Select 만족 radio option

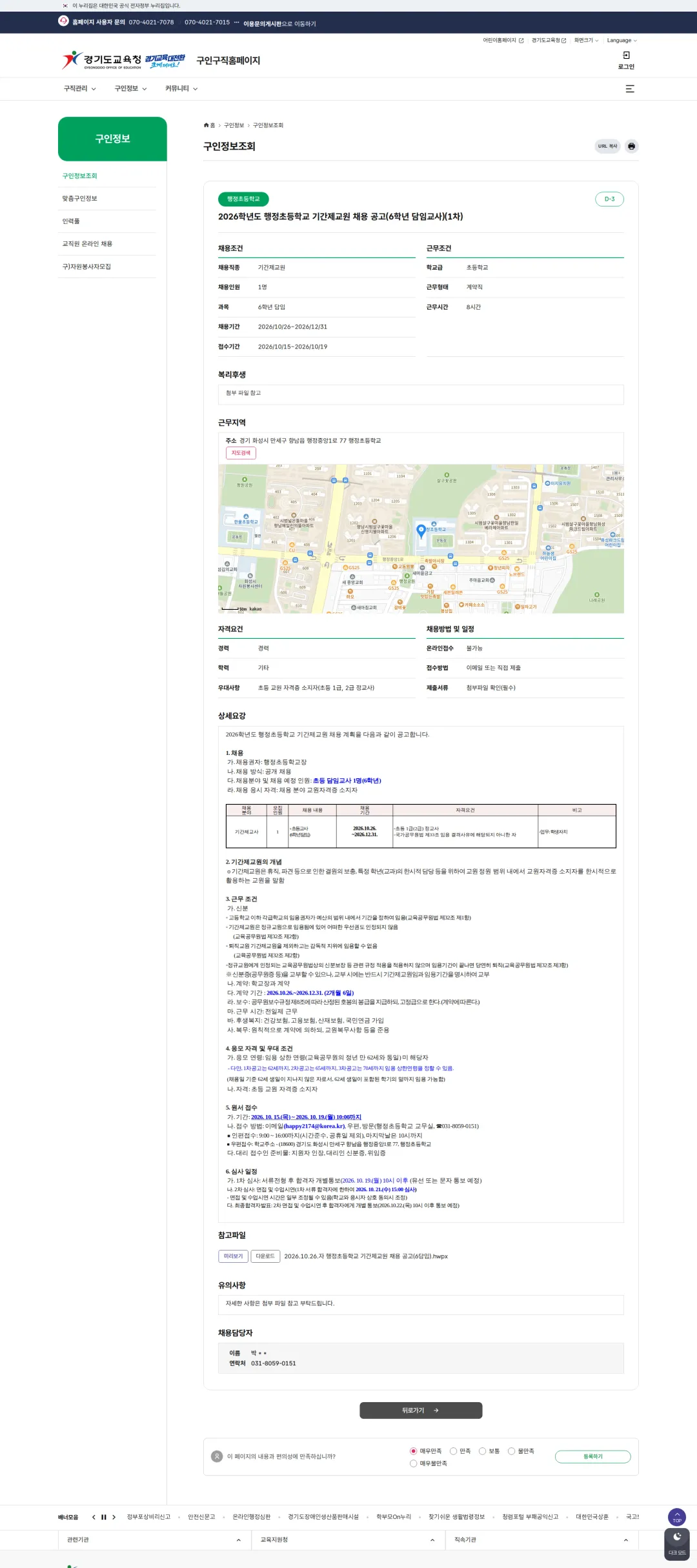pyautogui.click(x=454, y=1451)
